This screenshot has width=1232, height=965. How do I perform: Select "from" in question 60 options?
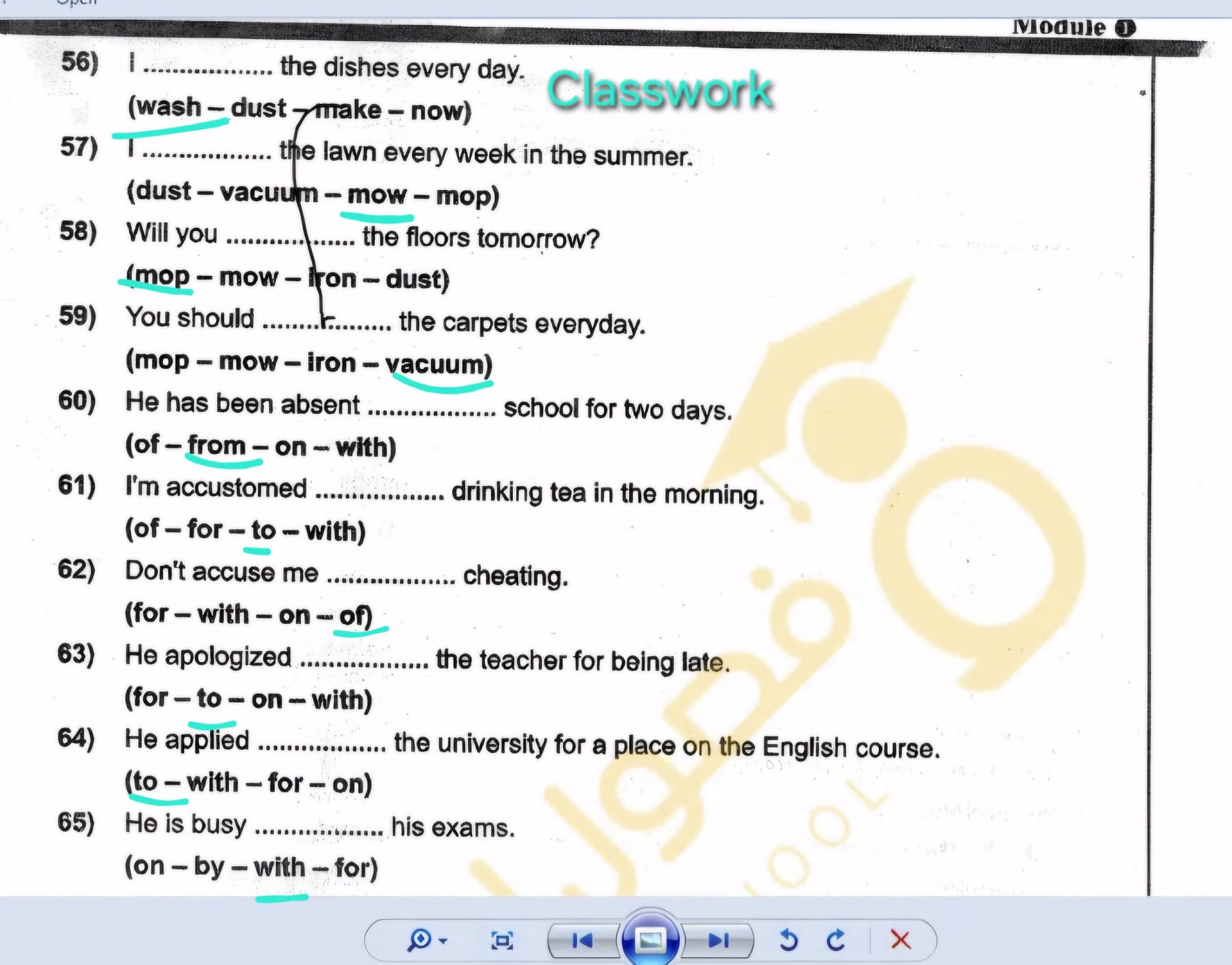[x=217, y=445]
